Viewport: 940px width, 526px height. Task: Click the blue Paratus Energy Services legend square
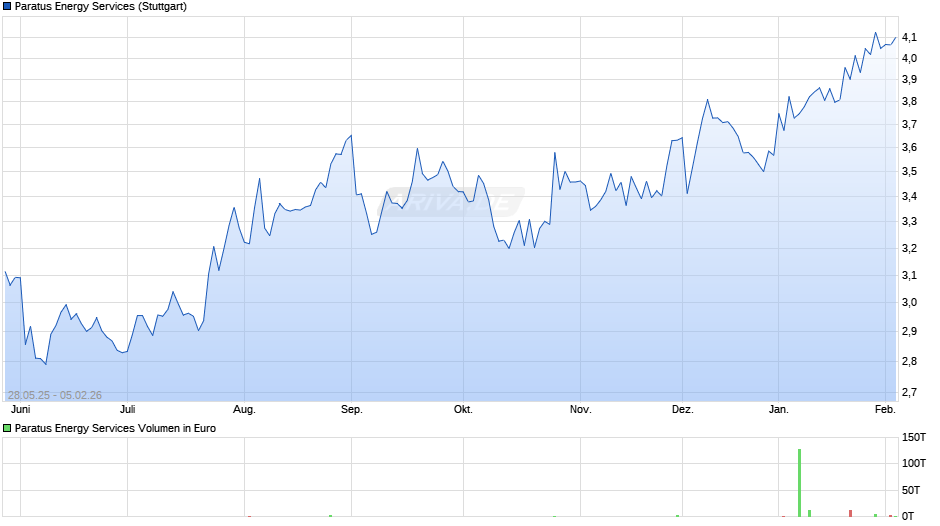click(x=7, y=7)
